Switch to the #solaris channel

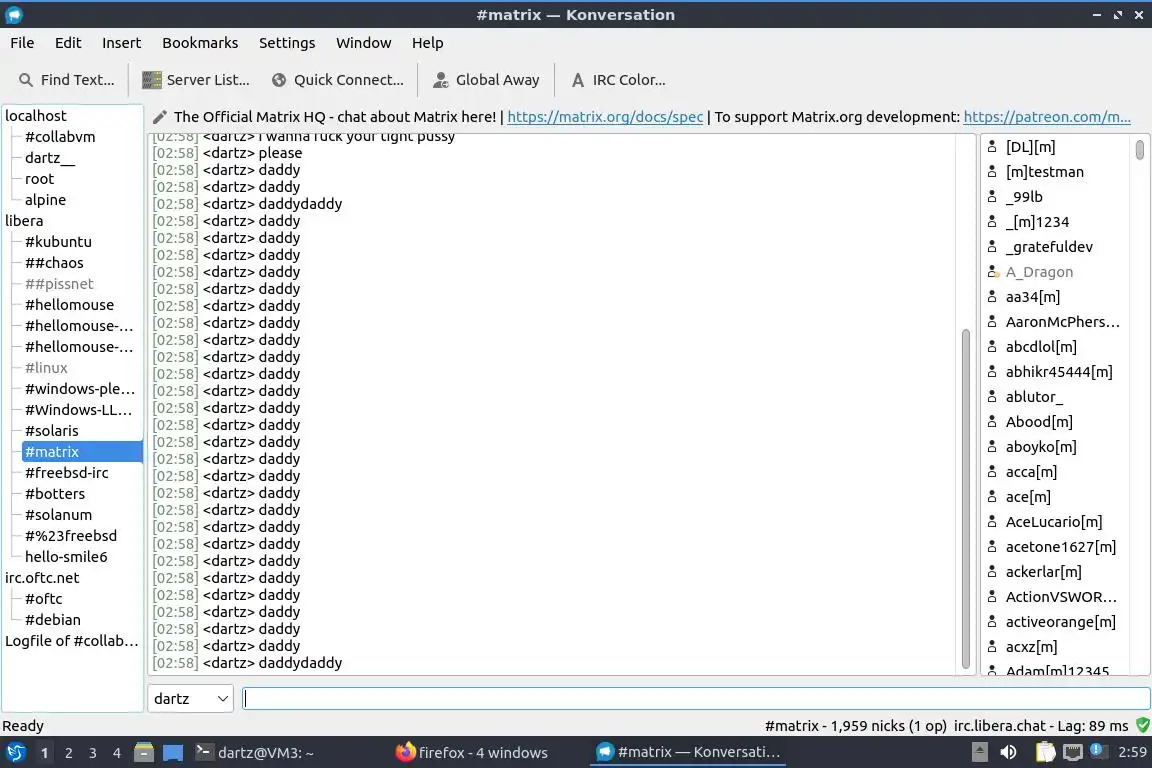[x=52, y=431]
